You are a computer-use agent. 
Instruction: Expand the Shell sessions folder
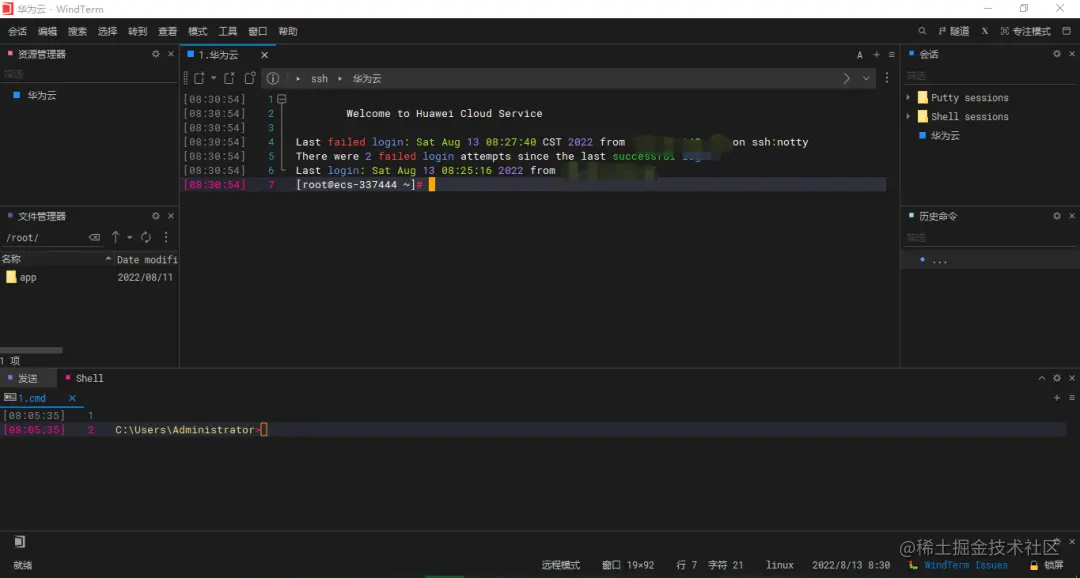pyautogui.click(x=908, y=116)
